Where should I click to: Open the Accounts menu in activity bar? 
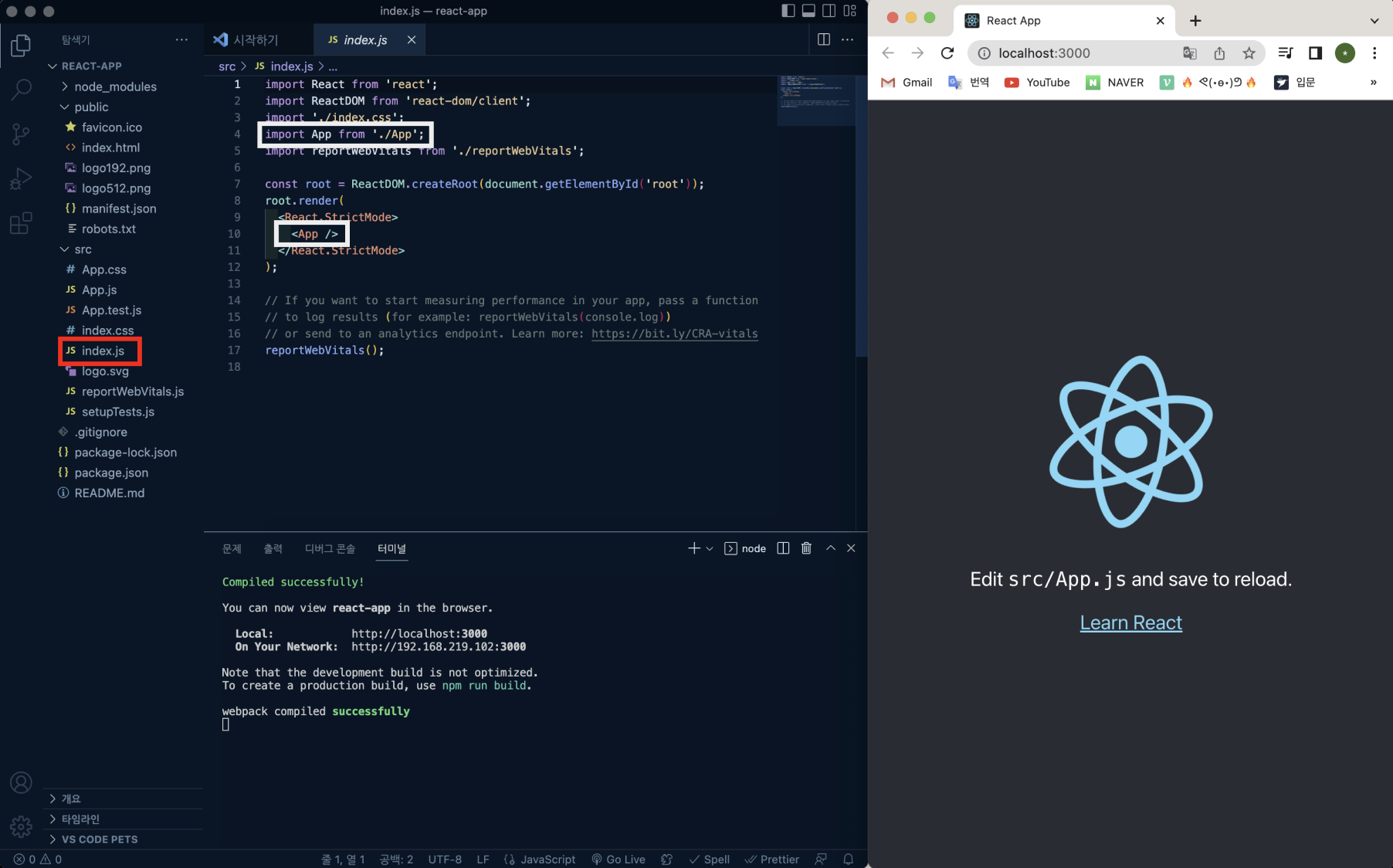tap(21, 782)
